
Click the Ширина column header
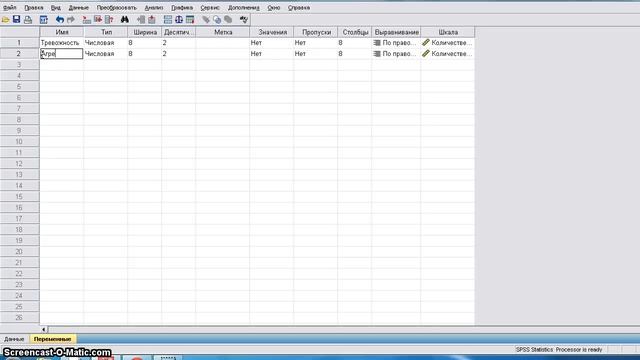(x=145, y=32)
